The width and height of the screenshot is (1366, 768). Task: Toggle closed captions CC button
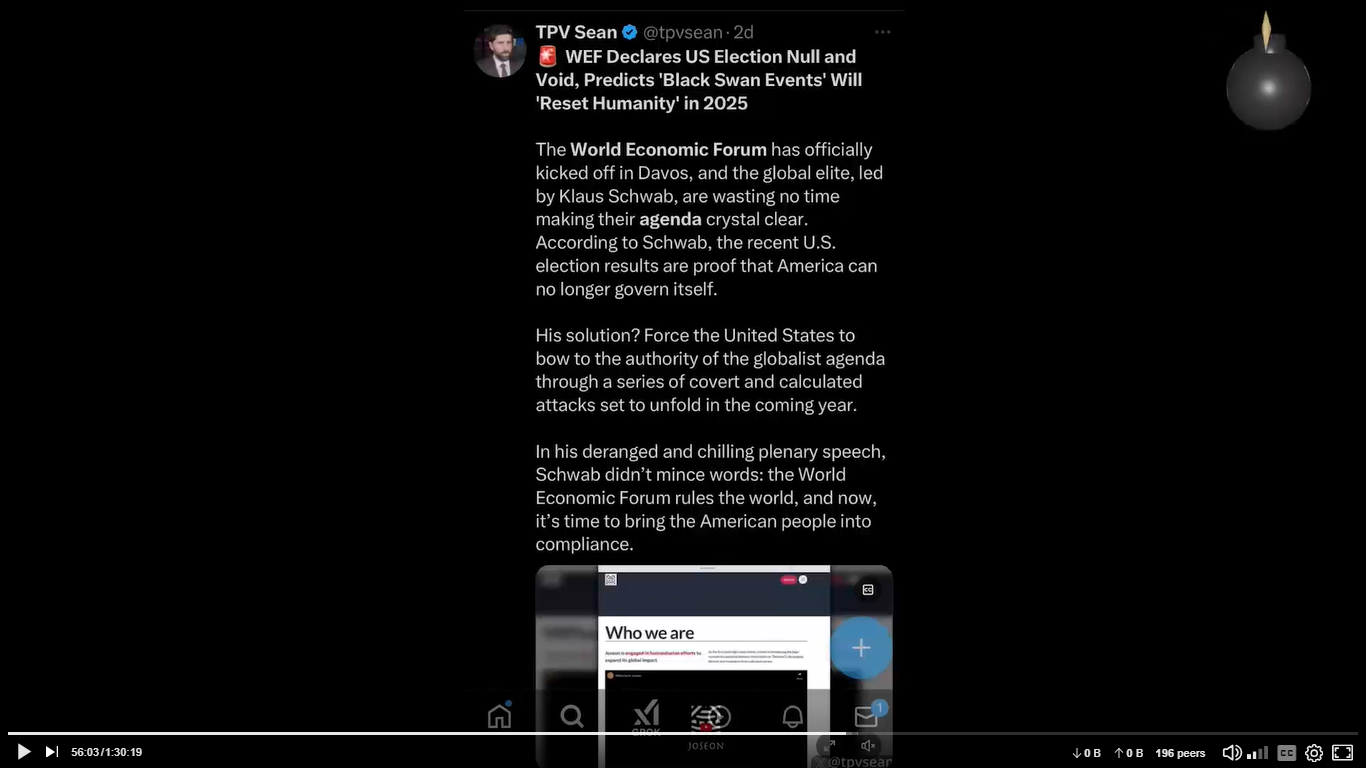[x=1287, y=753]
